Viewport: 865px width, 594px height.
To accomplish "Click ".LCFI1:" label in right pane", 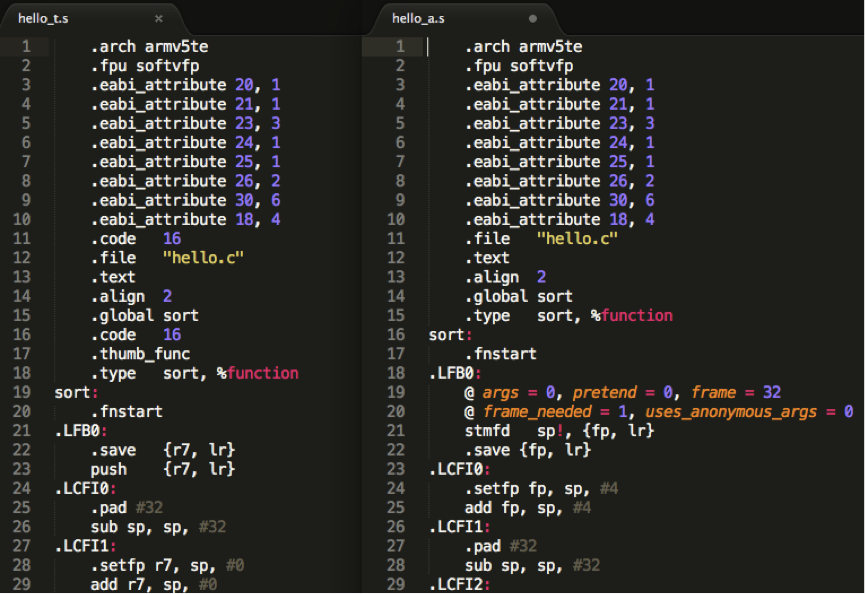I will (460, 527).
